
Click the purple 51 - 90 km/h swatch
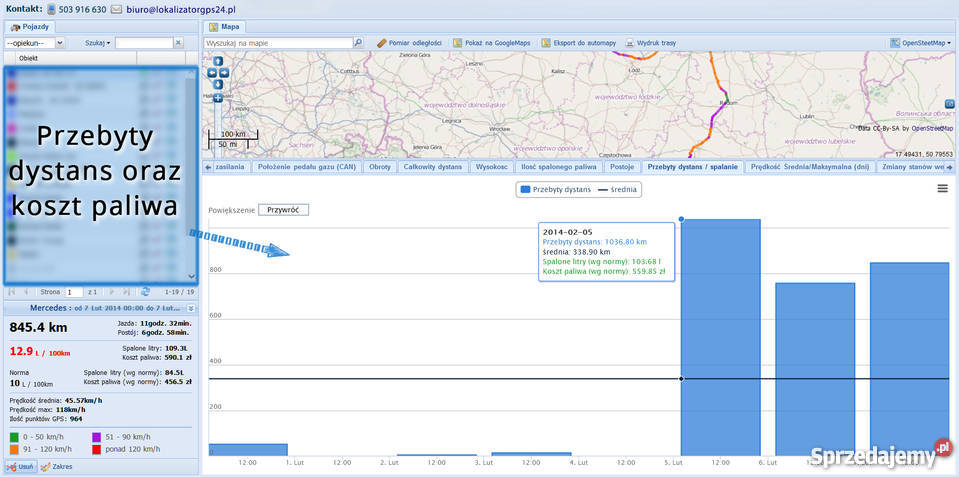coord(95,437)
